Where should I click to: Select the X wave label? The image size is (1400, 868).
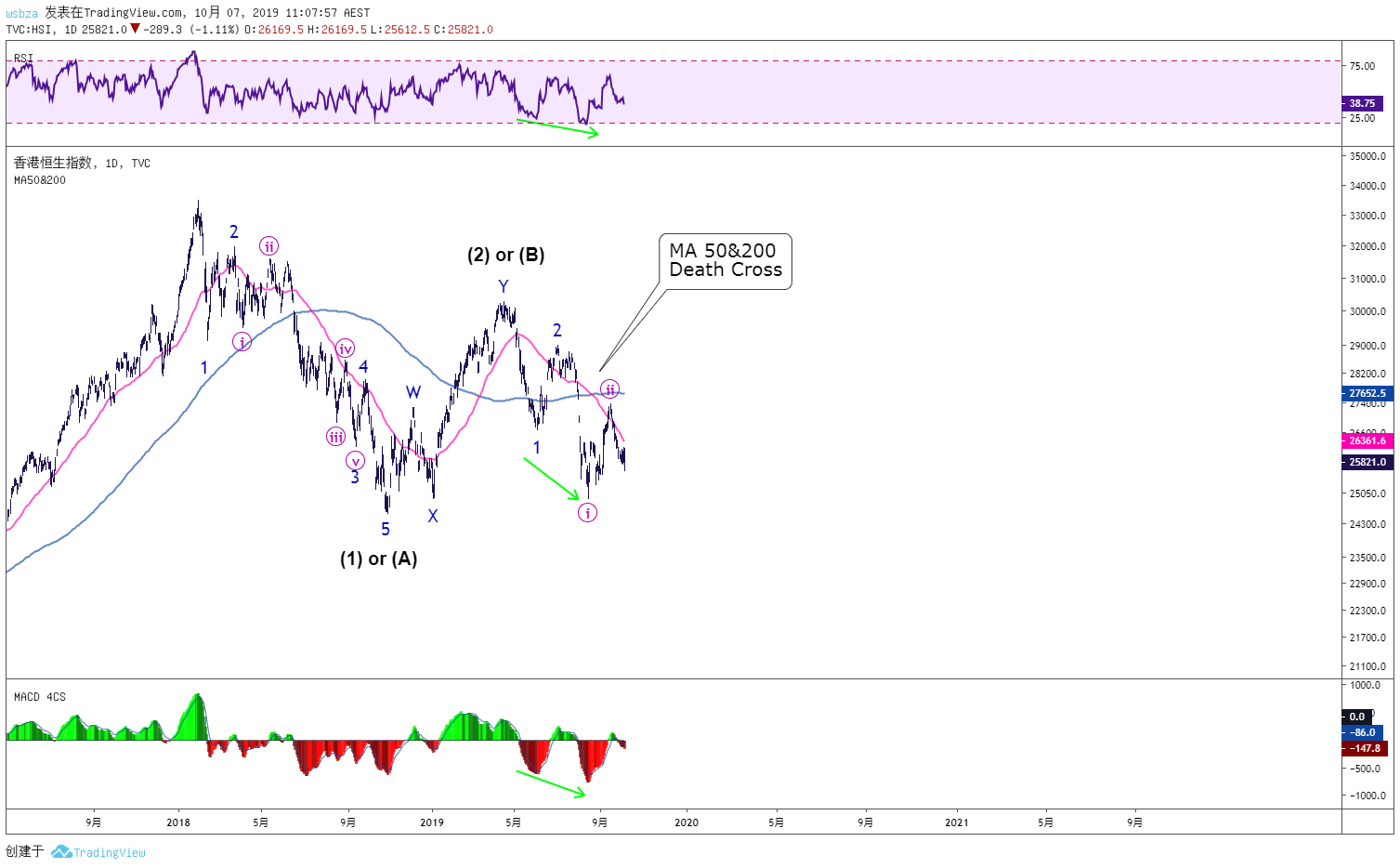[x=433, y=517]
